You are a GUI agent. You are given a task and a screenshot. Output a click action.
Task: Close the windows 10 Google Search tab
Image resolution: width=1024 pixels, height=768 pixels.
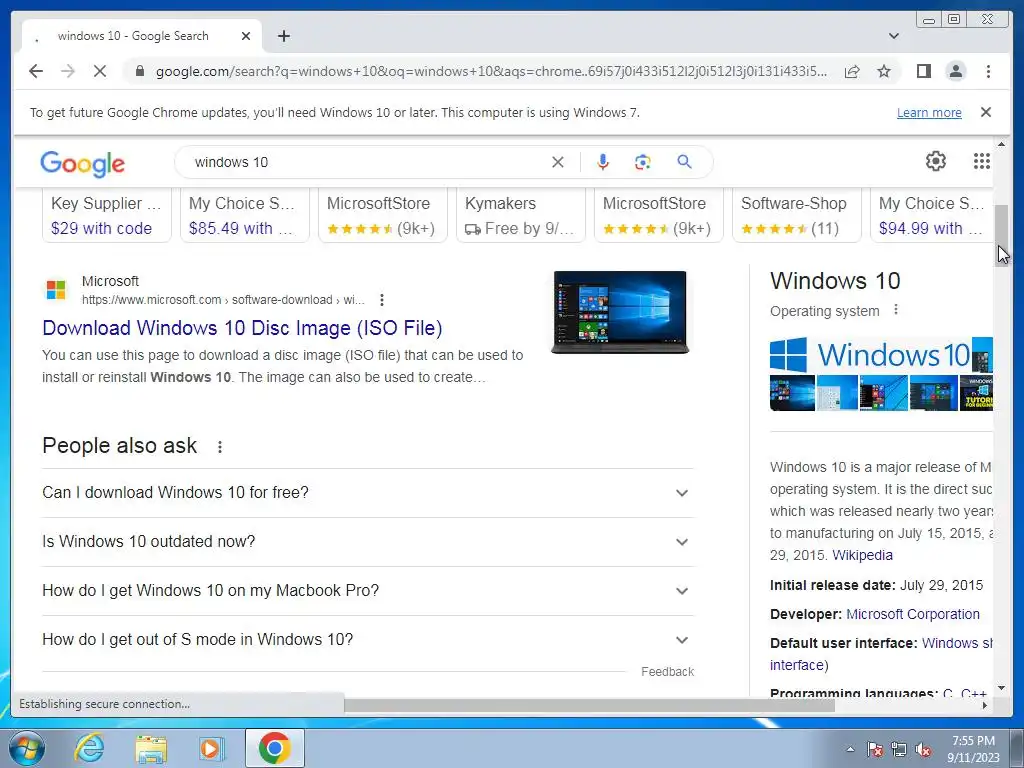pyautogui.click(x=246, y=36)
